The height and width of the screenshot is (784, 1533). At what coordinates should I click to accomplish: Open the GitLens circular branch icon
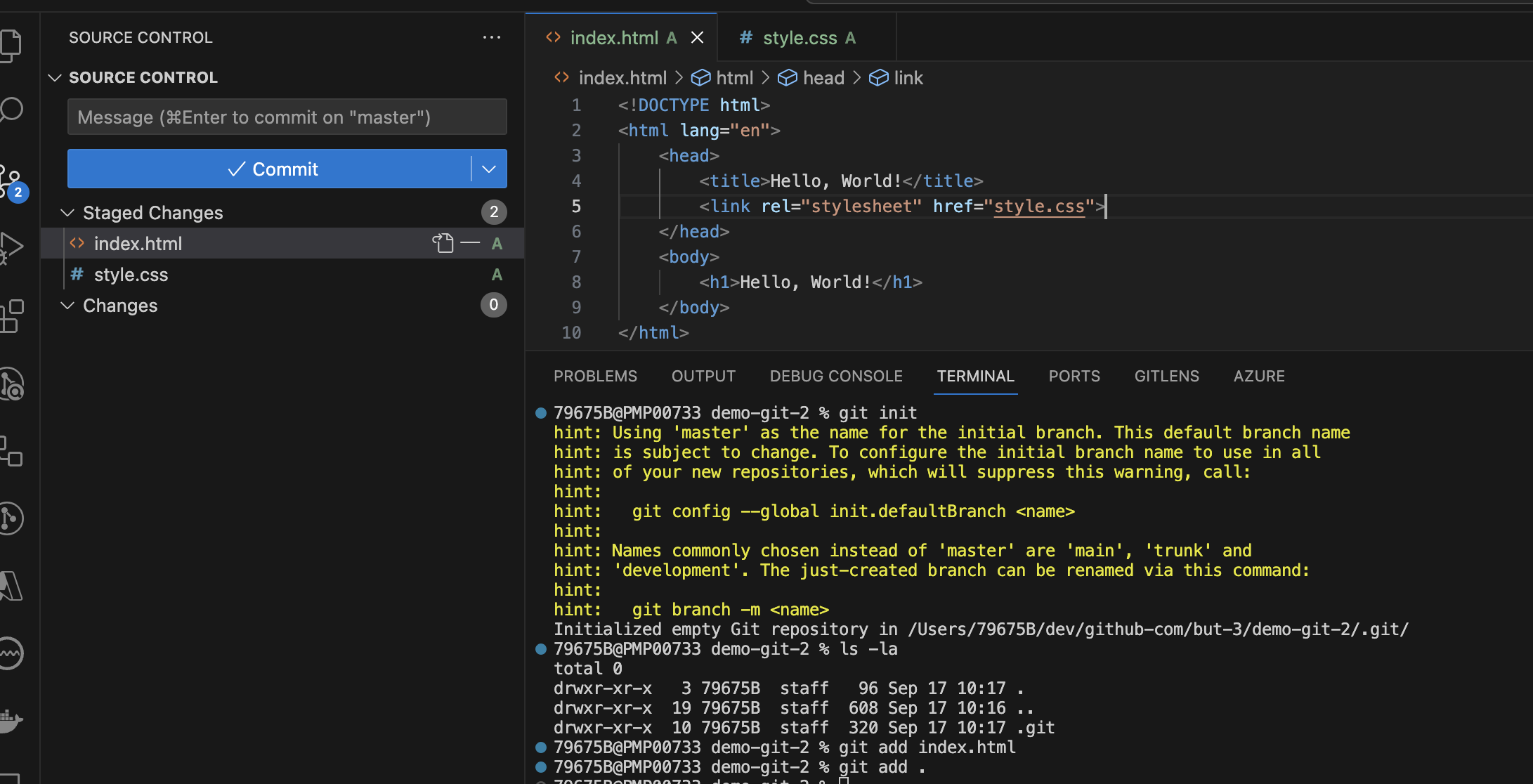[10, 518]
